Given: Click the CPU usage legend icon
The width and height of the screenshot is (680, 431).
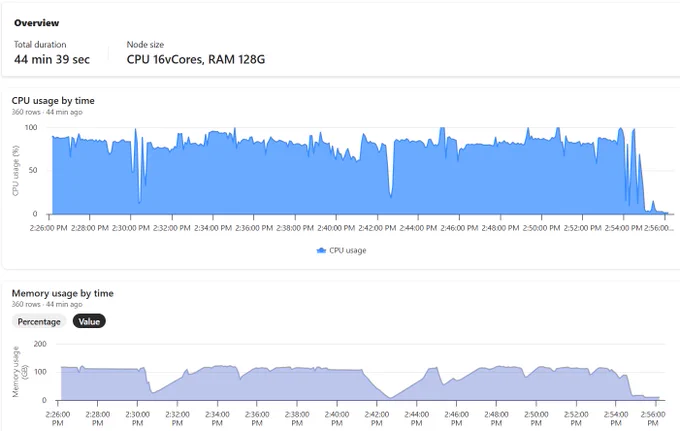Looking at the screenshot, I should (321, 250).
